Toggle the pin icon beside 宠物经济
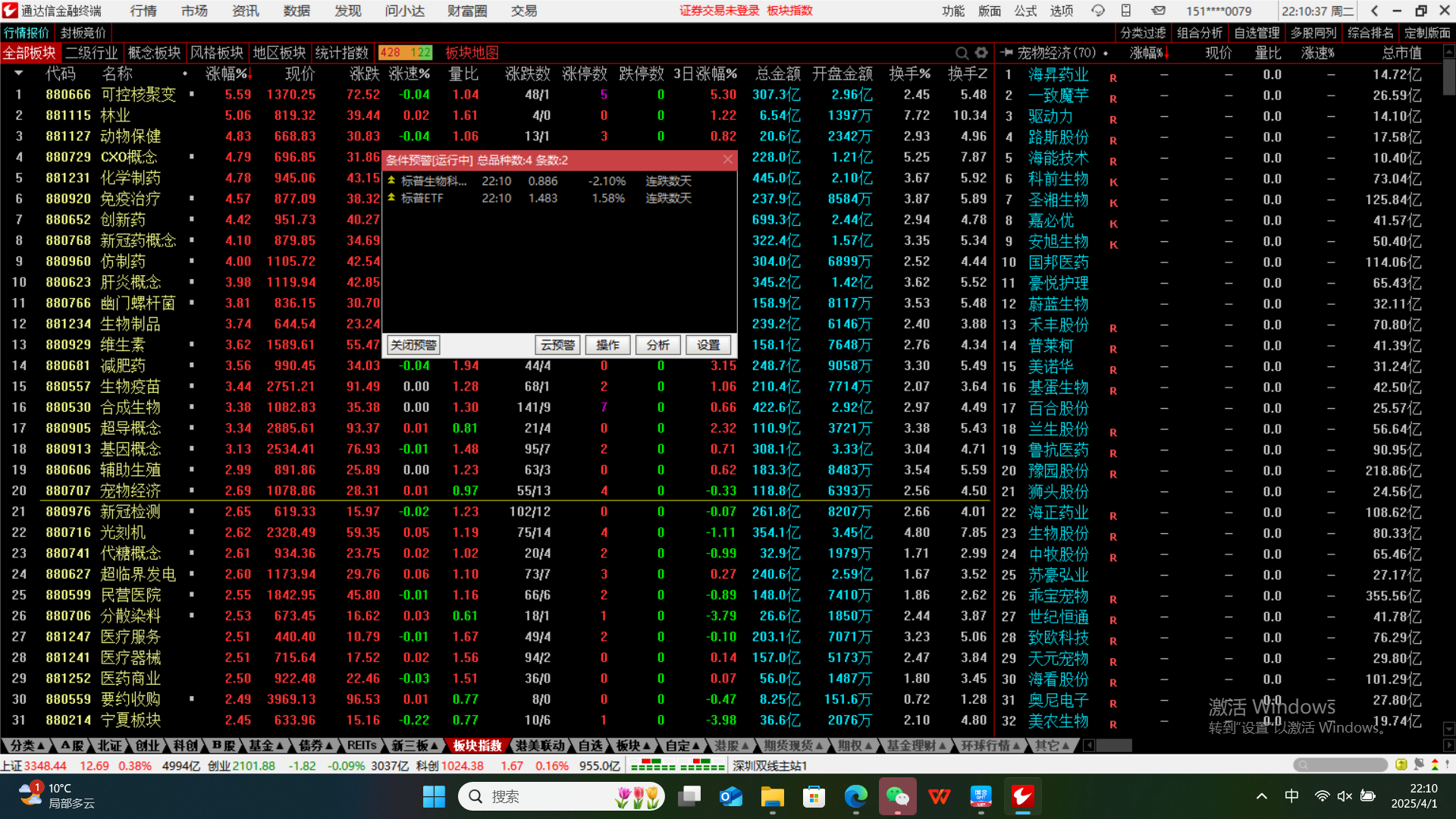The width and height of the screenshot is (1456, 819). tap(1007, 53)
